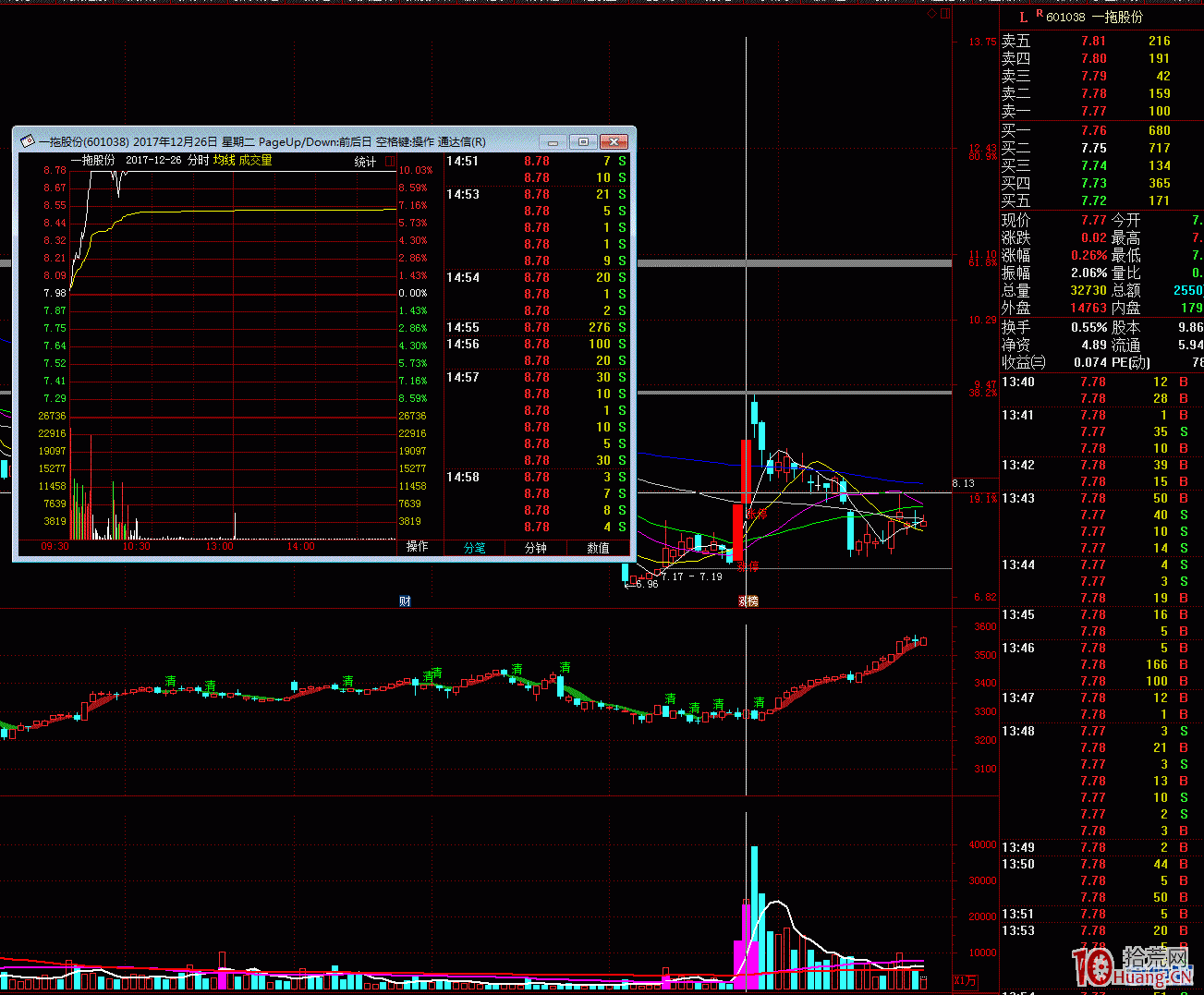1204x995 pixels.
Task: Click the stock code 601038 header
Action: pos(1065,18)
